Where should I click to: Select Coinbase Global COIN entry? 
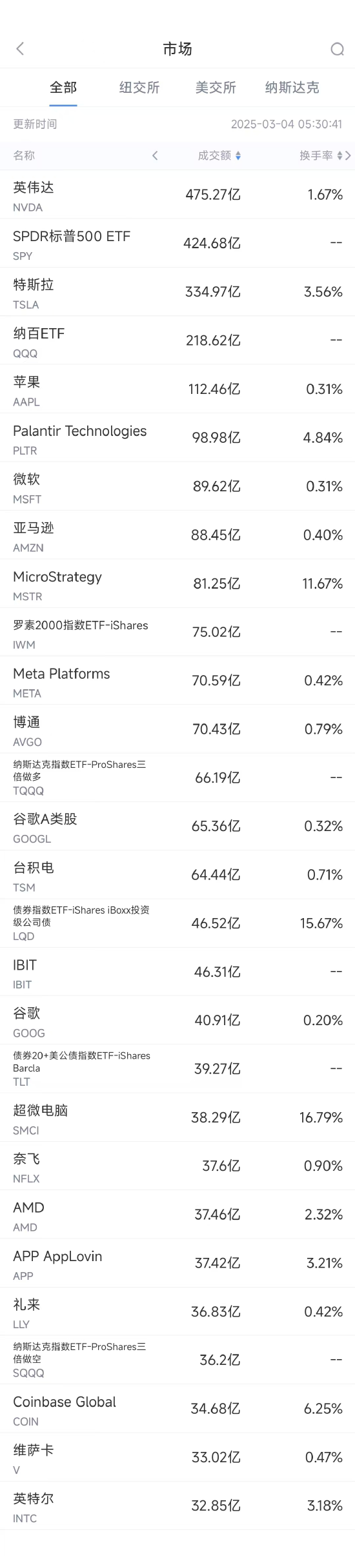pos(177,1409)
